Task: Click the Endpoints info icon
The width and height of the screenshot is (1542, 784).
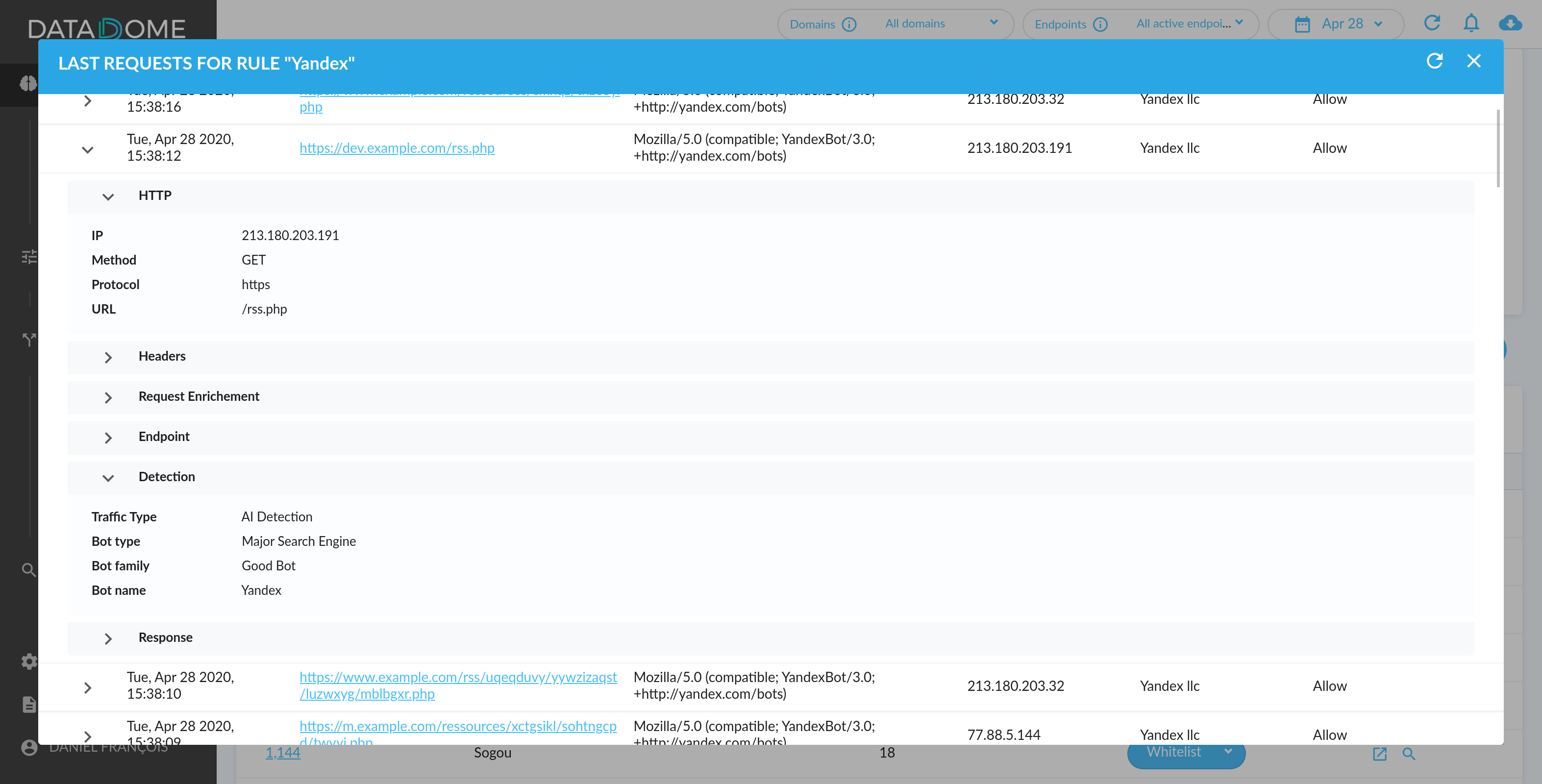Action: 1100,24
